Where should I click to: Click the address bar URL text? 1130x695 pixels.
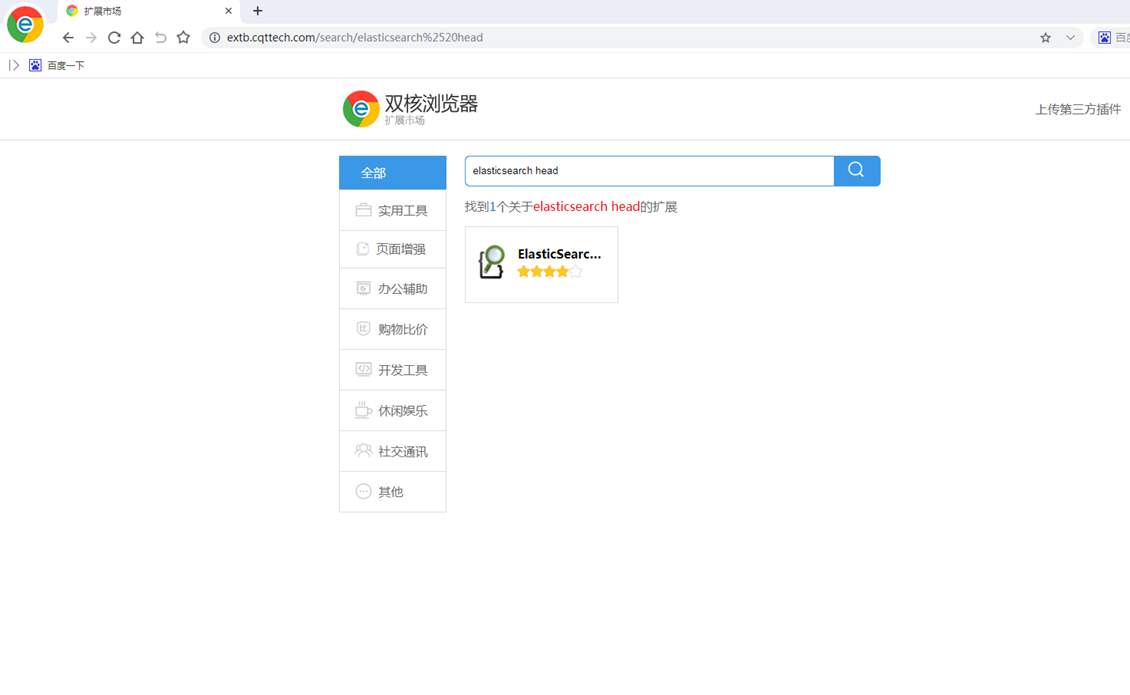(x=355, y=37)
